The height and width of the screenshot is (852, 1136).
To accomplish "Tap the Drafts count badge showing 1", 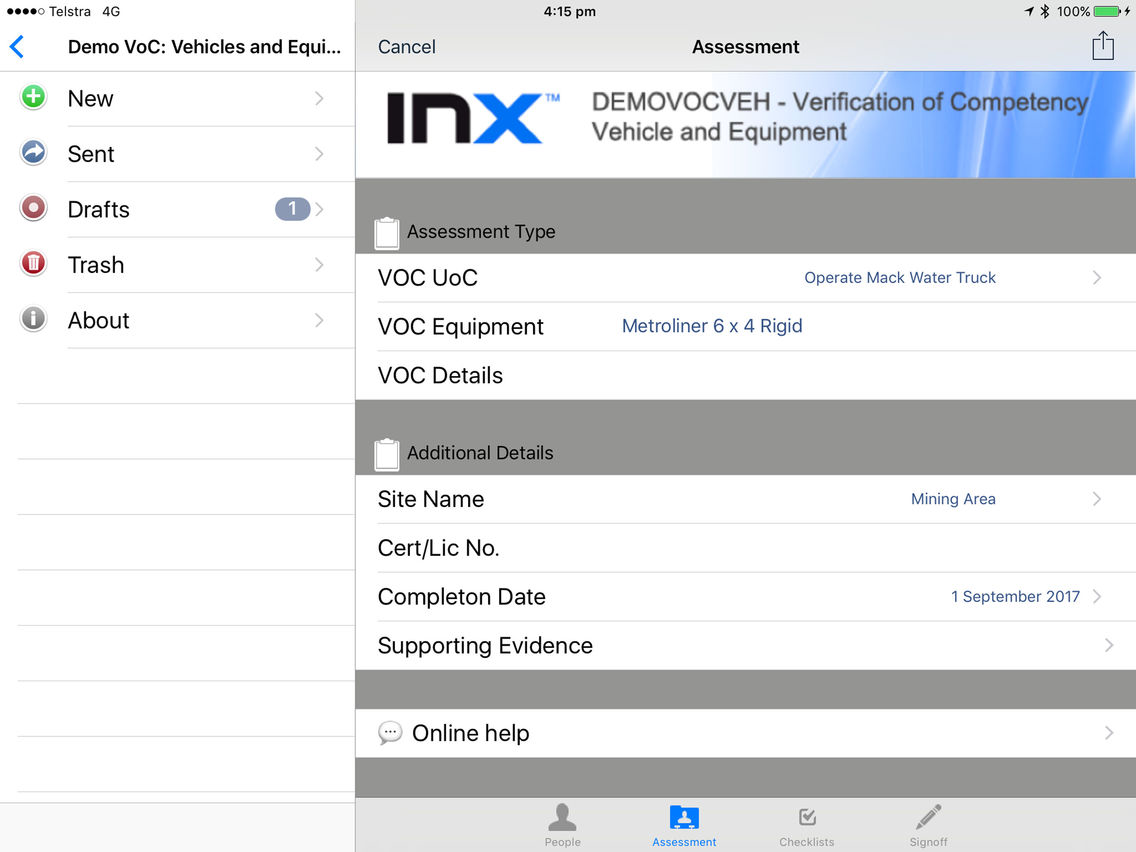I will click(x=292, y=209).
